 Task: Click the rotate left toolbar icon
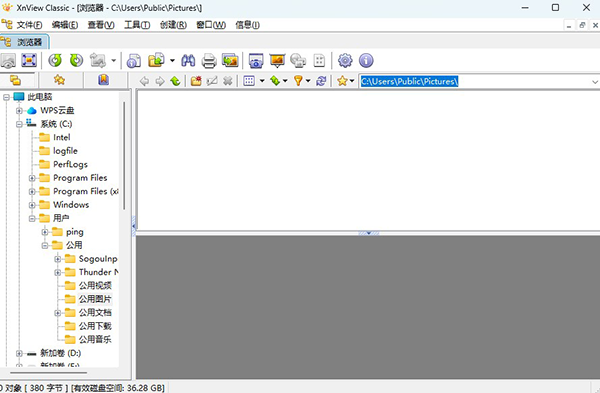click(55, 60)
